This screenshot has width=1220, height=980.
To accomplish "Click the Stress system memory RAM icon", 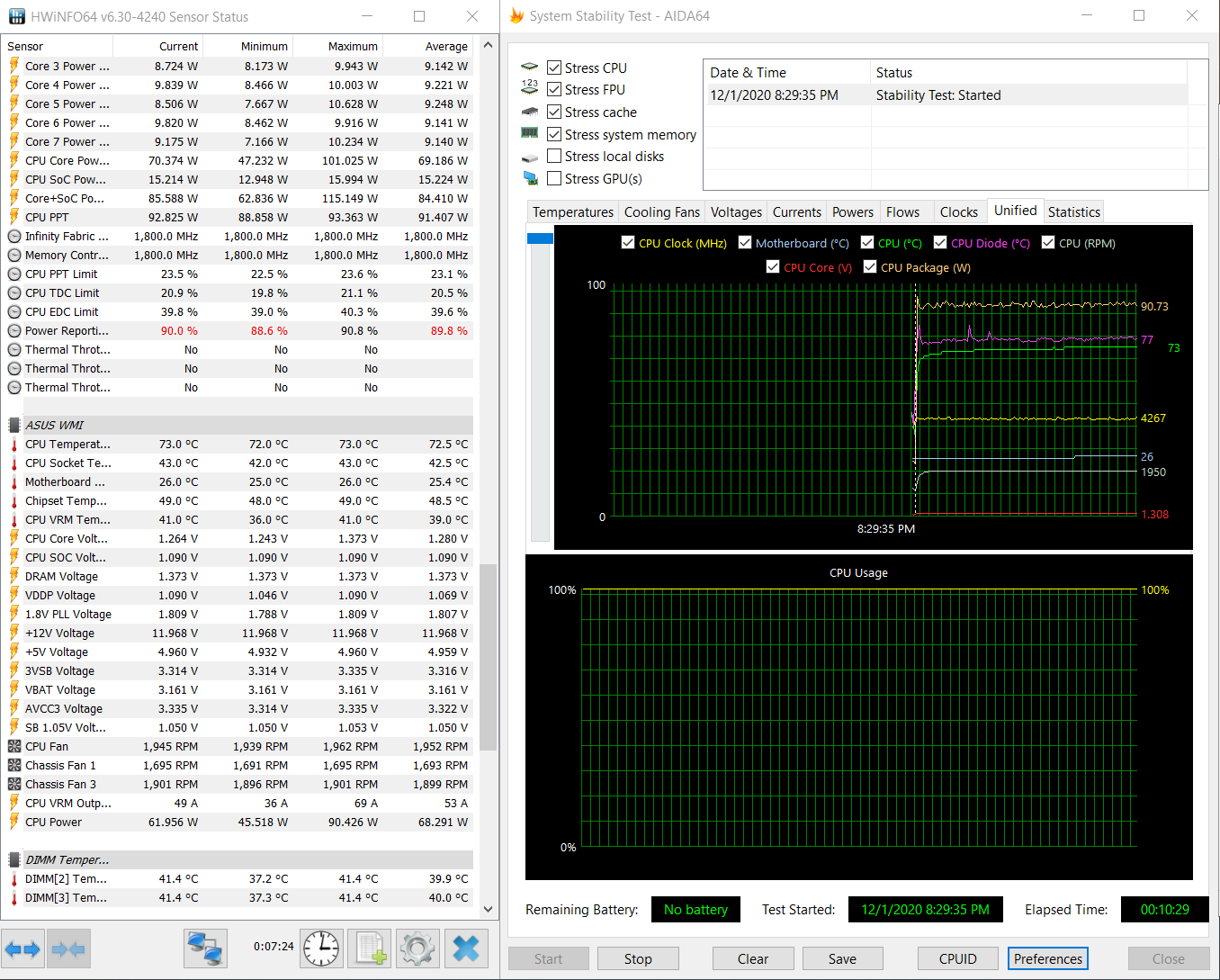I will pyautogui.click(x=529, y=133).
